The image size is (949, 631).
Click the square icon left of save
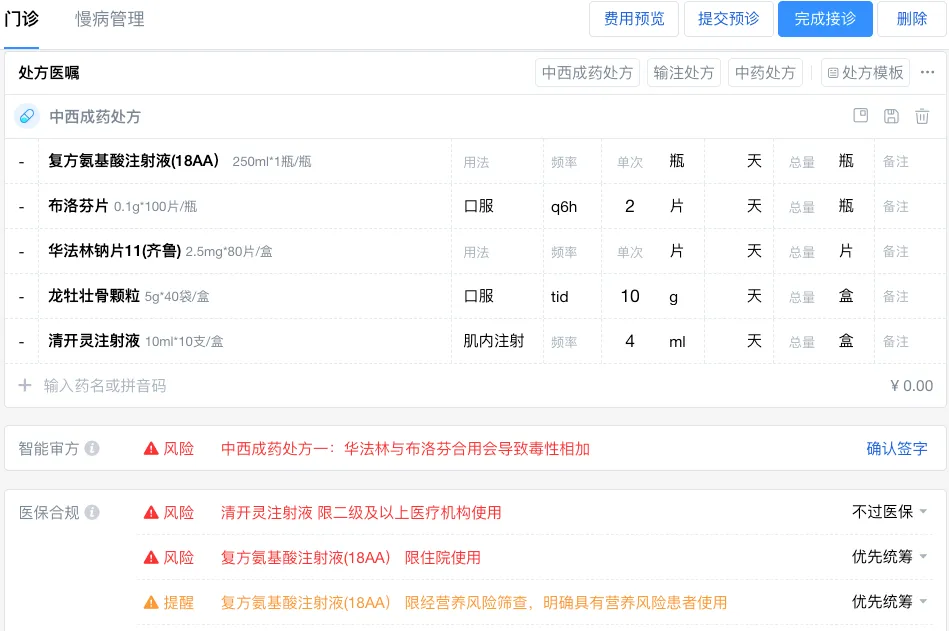pyautogui.click(x=860, y=116)
